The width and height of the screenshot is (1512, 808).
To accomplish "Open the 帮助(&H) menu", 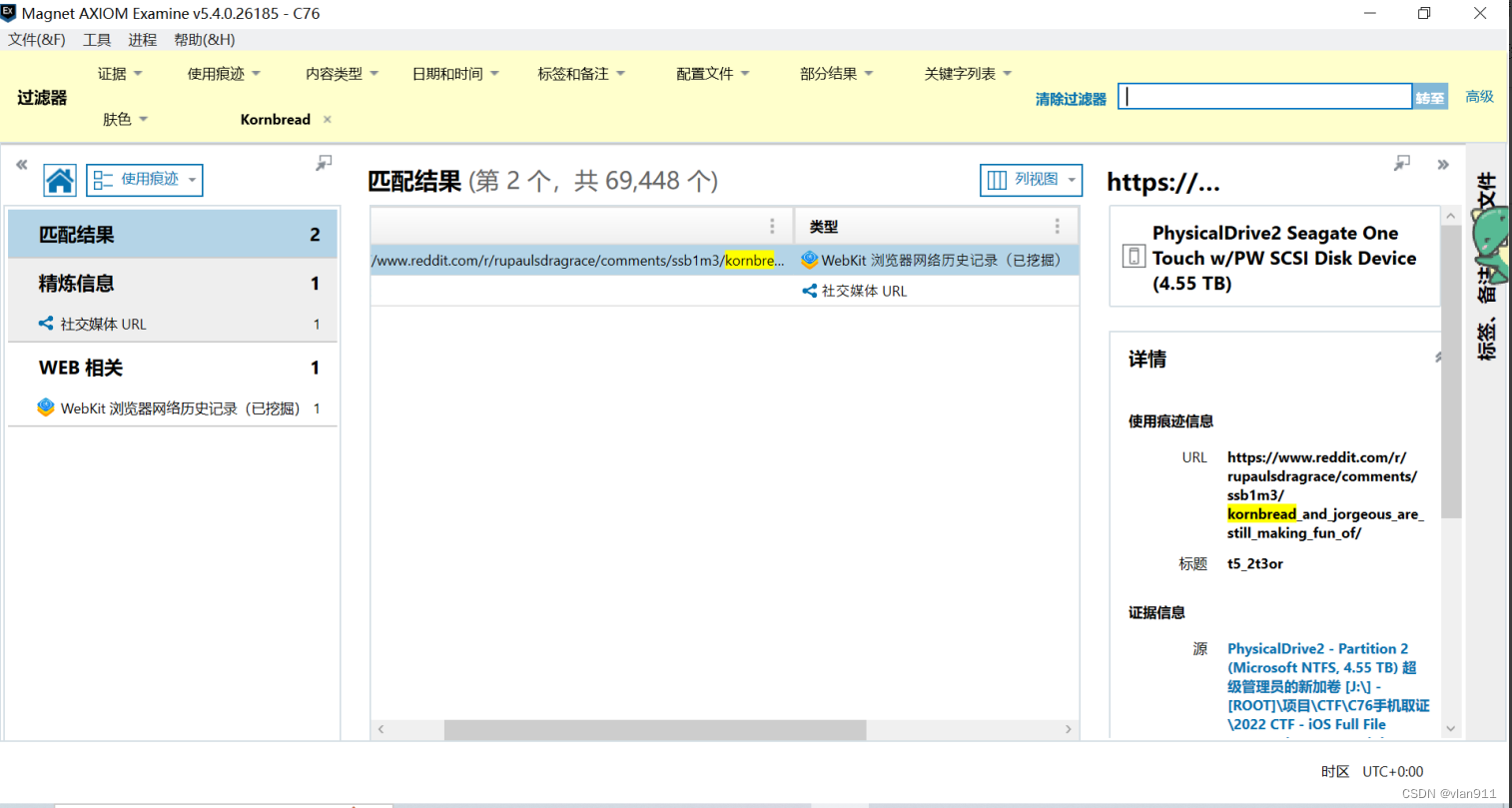I will pos(205,40).
